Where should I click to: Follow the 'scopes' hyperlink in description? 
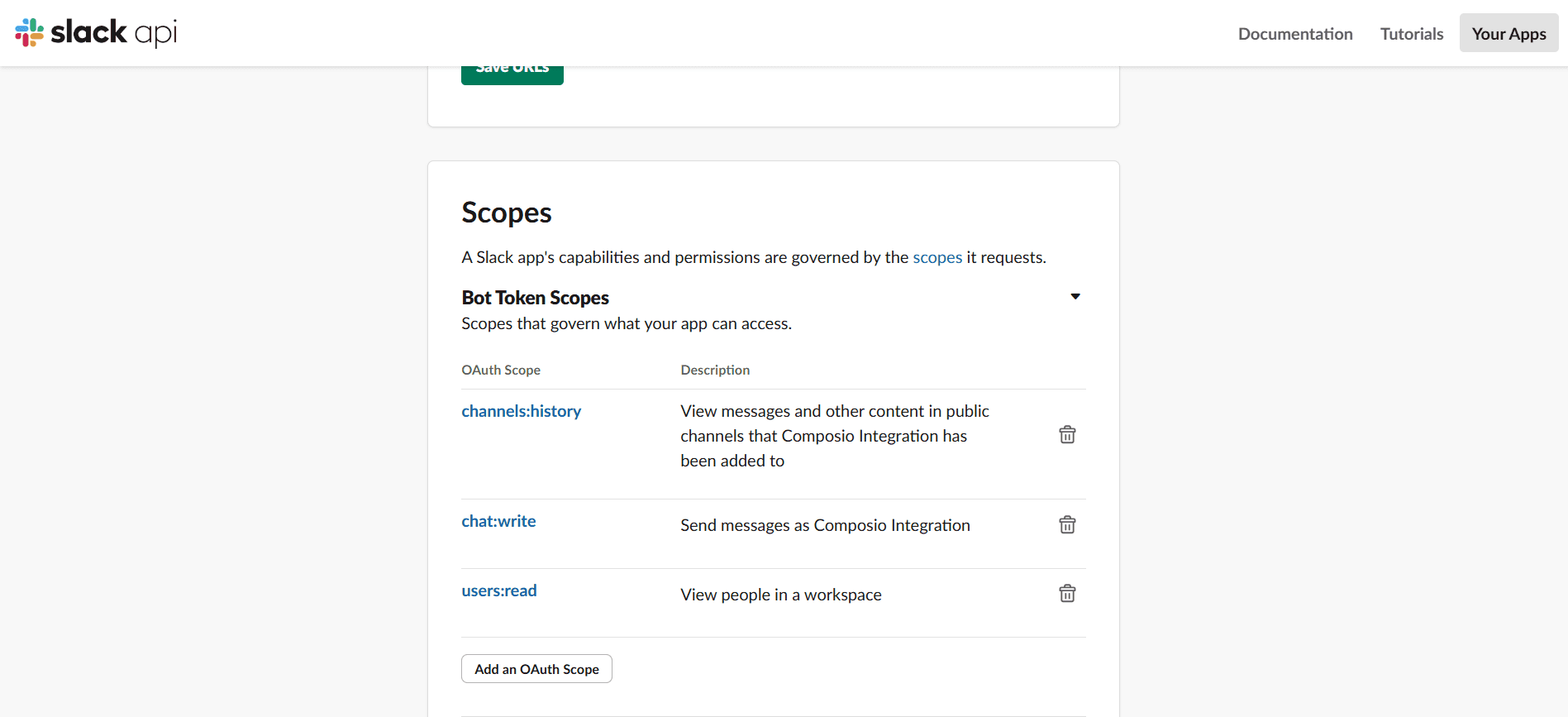[937, 257]
